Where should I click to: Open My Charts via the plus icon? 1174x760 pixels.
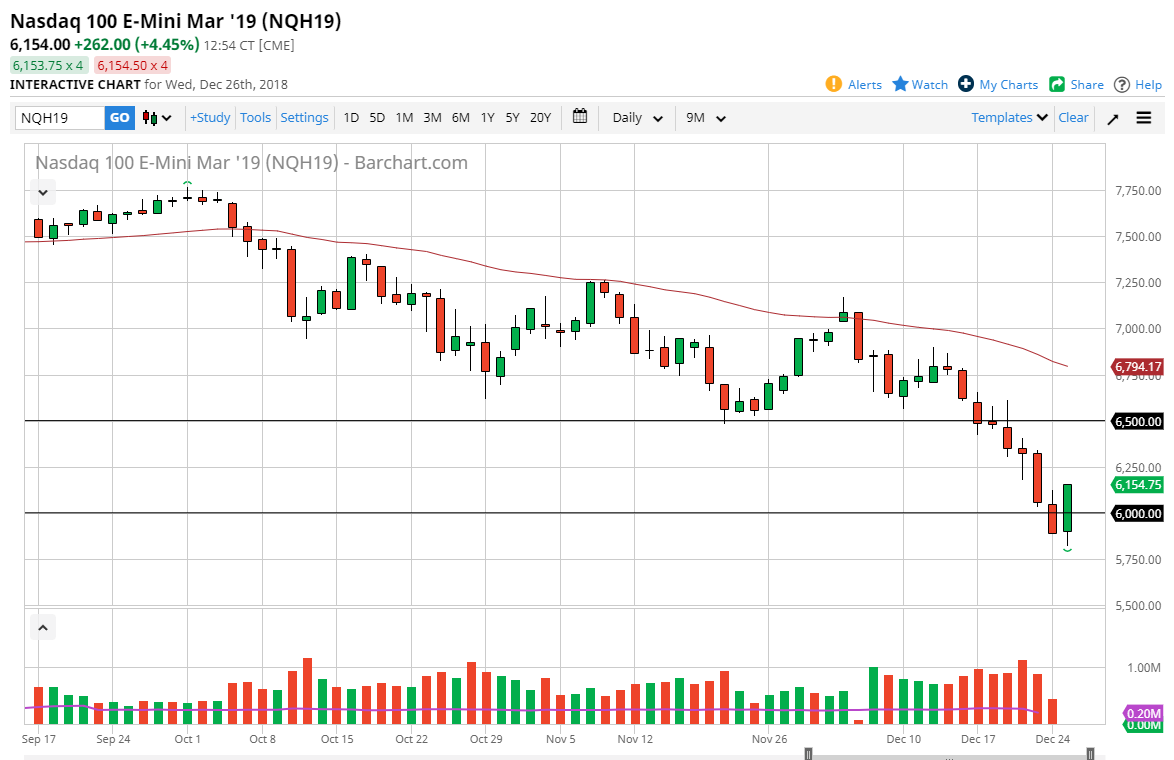click(x=964, y=84)
